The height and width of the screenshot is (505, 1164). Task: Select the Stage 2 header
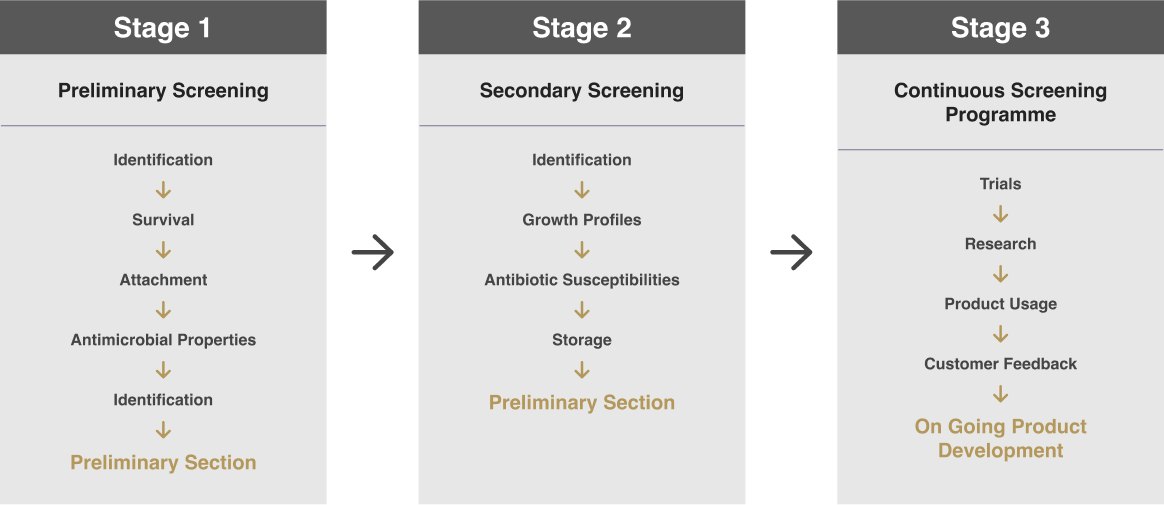(x=582, y=27)
